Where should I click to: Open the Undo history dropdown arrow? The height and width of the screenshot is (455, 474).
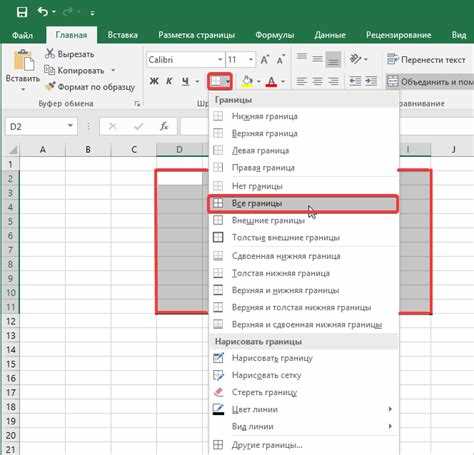(54, 13)
